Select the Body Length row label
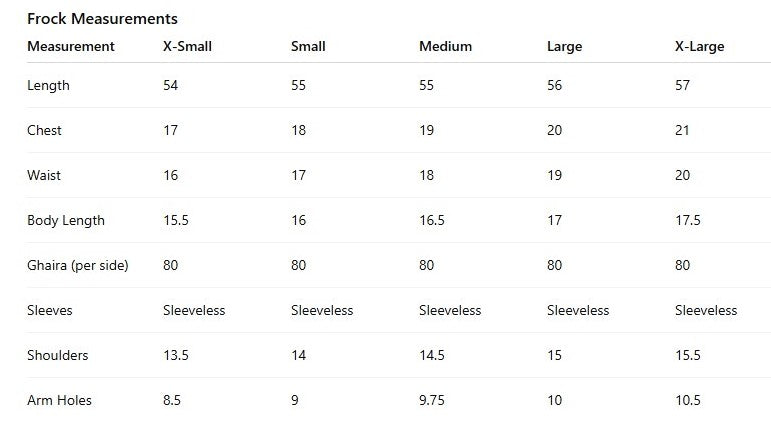The image size is (771, 424). coord(66,220)
